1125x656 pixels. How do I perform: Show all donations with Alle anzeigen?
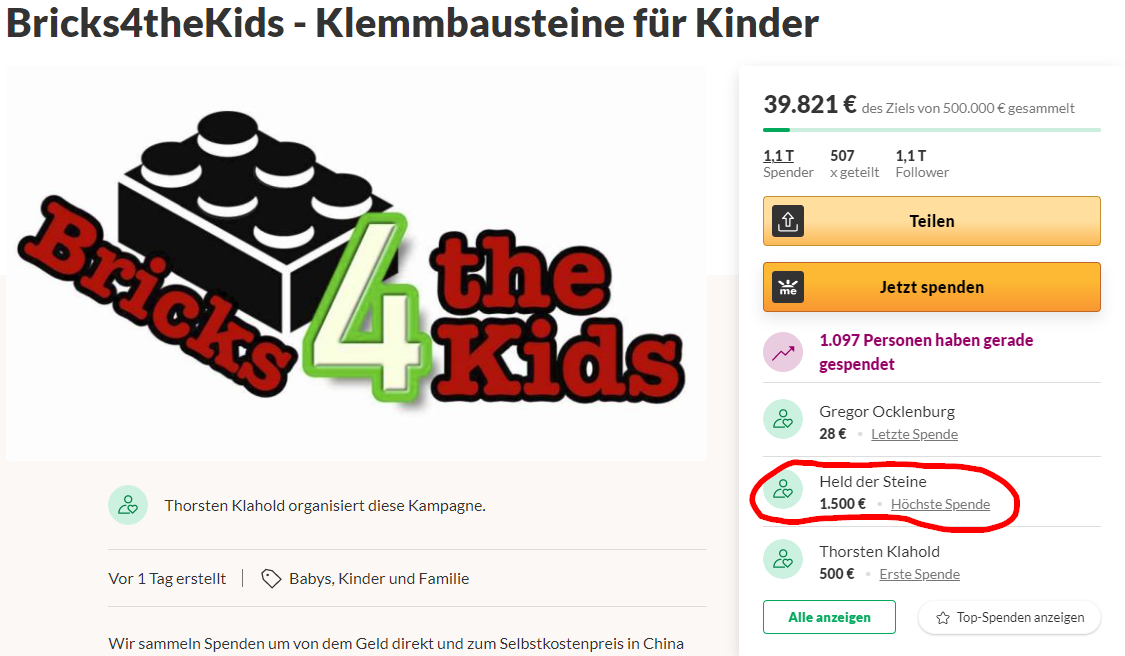coord(829,617)
